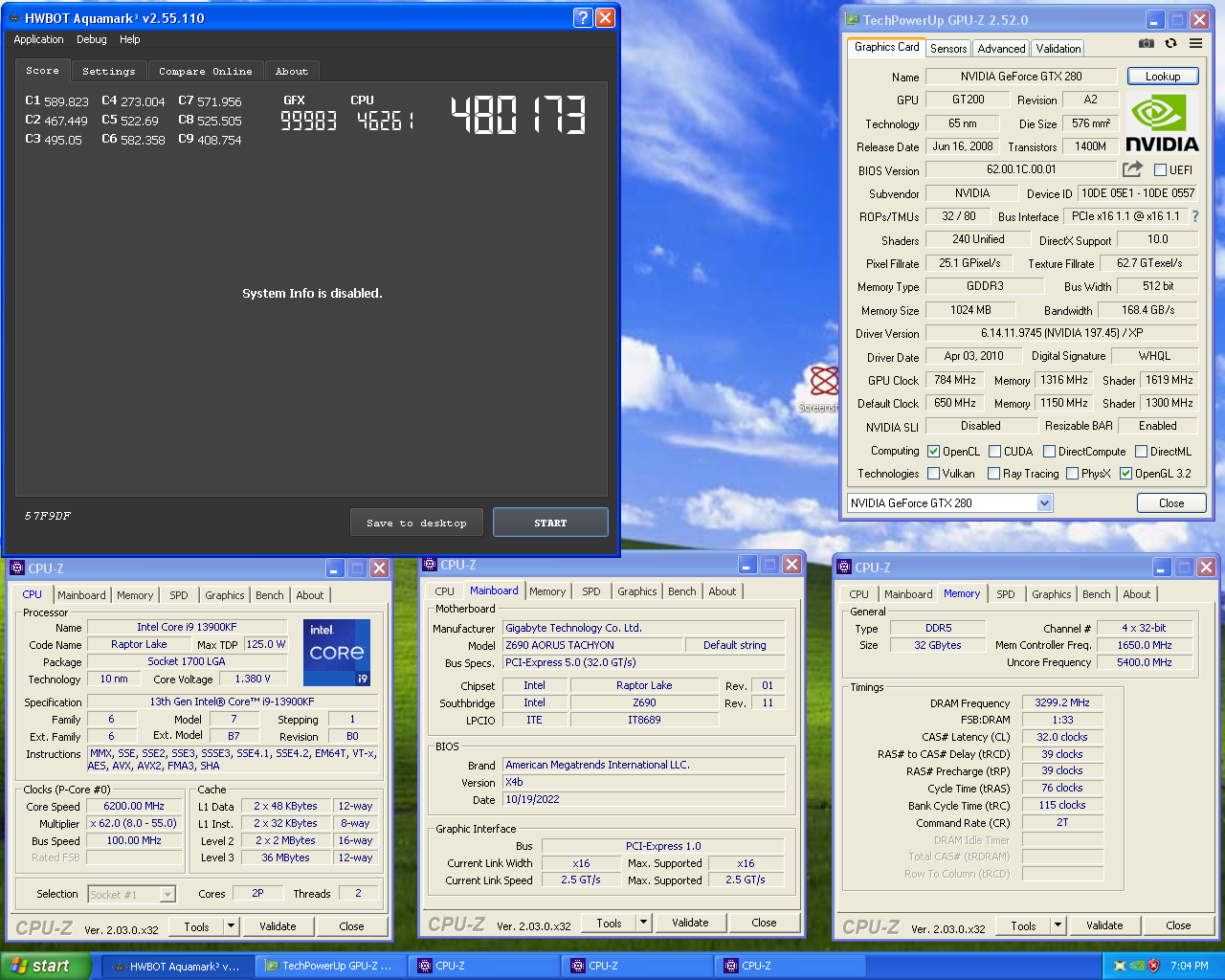Click Validate in CPU-Z Memory window
Image resolution: width=1225 pixels, height=980 pixels.
[1104, 925]
